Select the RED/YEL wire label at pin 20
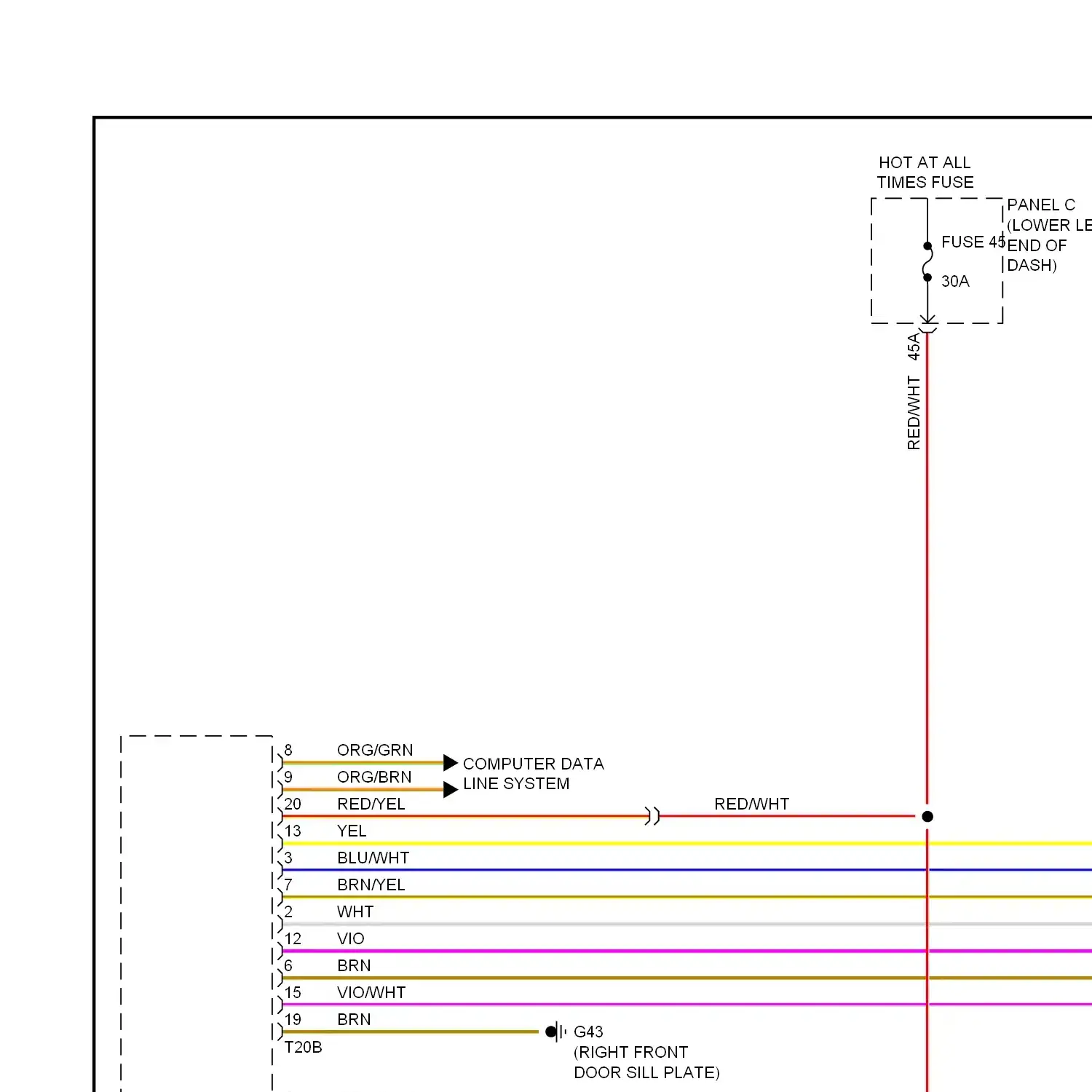The width and height of the screenshot is (1092, 1092). pyautogui.click(x=371, y=804)
